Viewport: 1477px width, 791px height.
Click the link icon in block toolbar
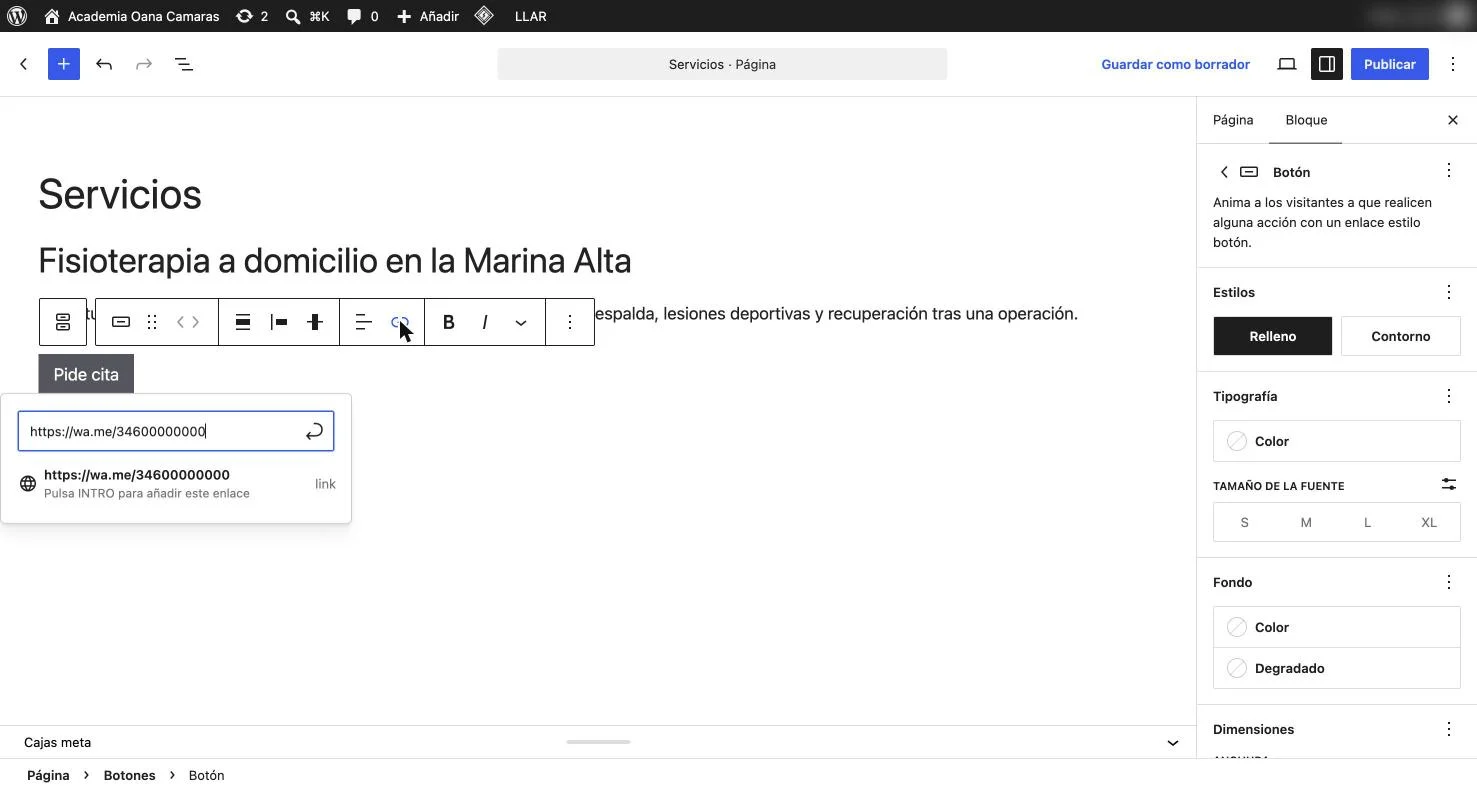pyautogui.click(x=400, y=322)
